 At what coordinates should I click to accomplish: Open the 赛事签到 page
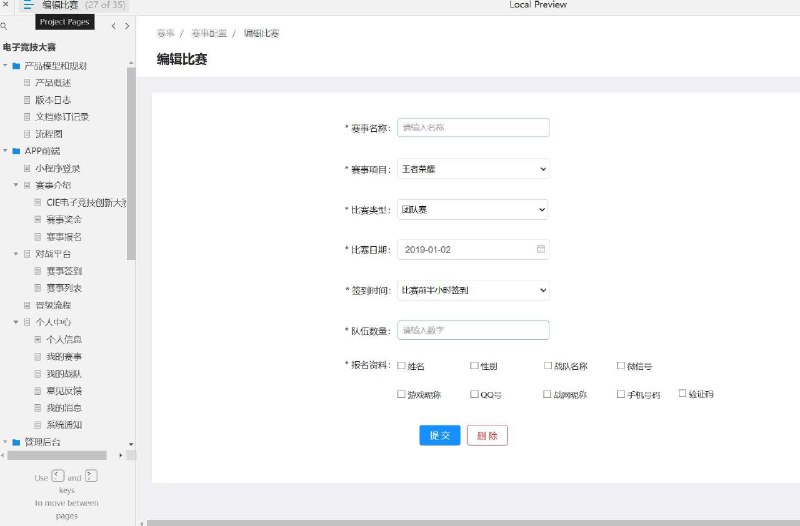[x=64, y=271]
